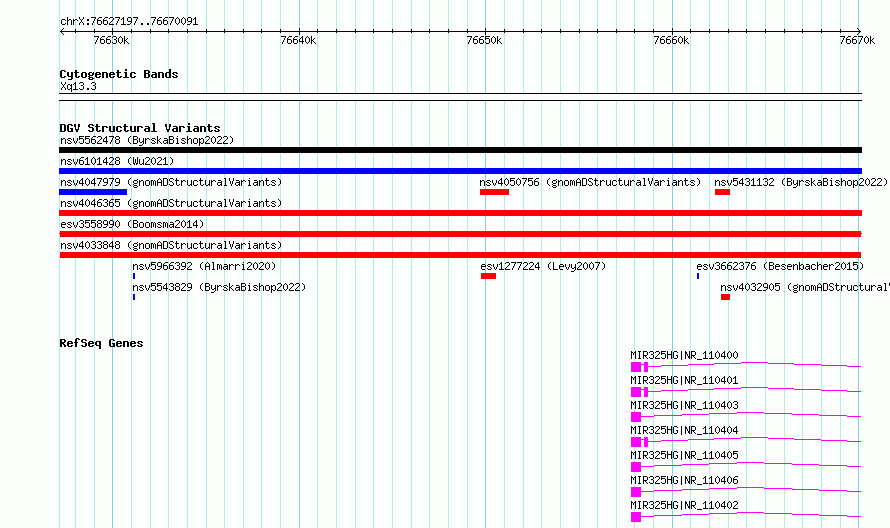The height and width of the screenshot is (528, 890).
Task: Click the DGV Structural Variants track title
Action: click(140, 128)
